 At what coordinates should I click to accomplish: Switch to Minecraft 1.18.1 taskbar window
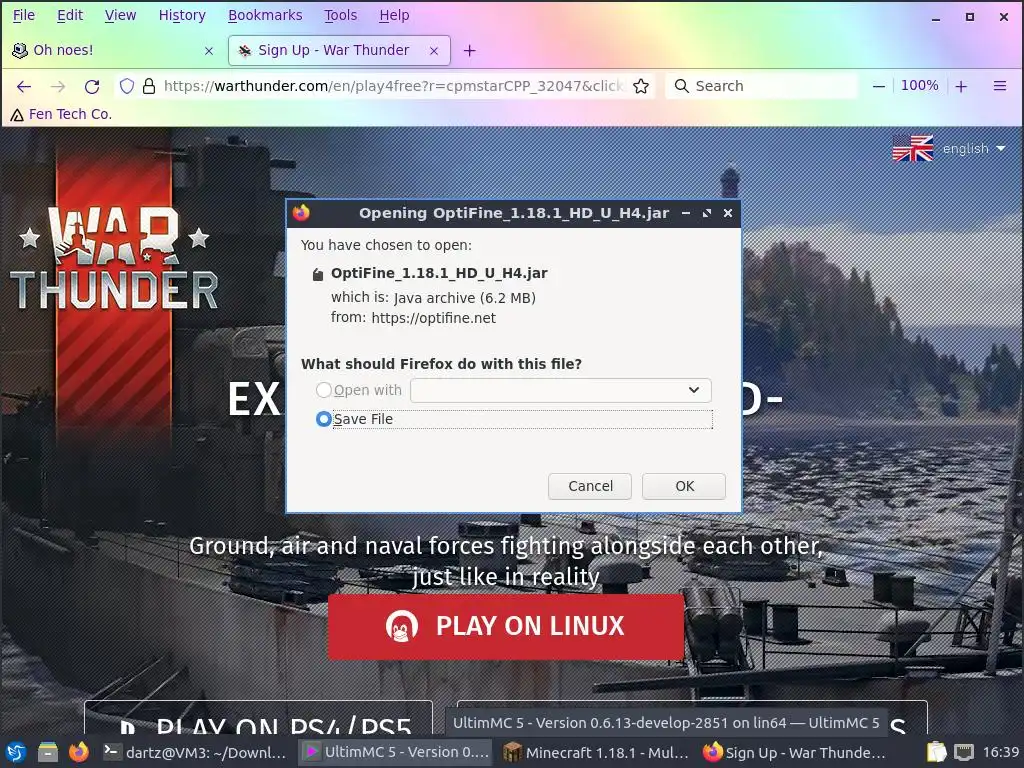pyautogui.click(x=596, y=752)
